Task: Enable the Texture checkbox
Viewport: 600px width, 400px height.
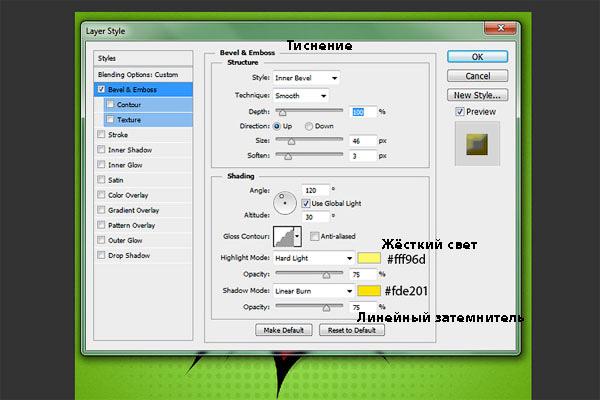Action: point(110,119)
